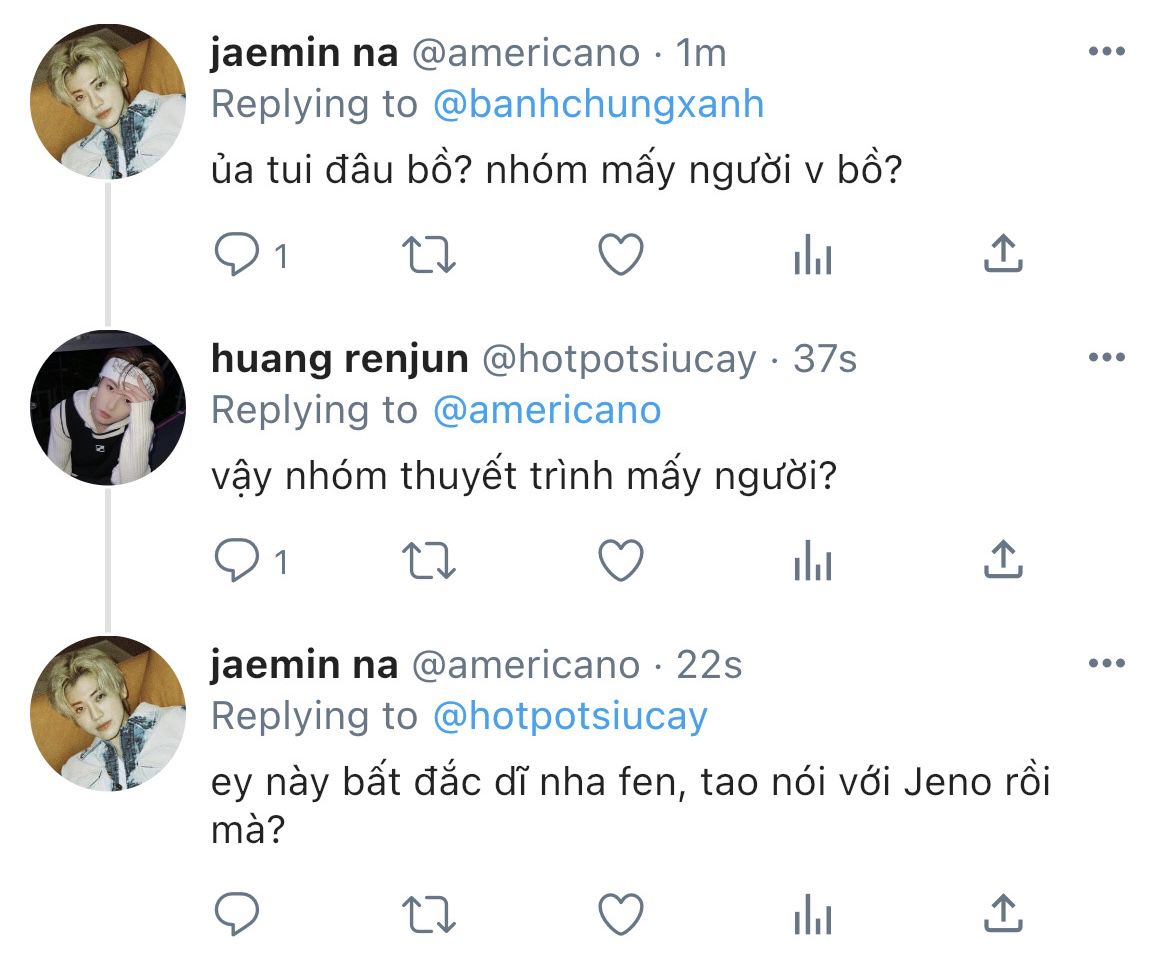Share jaemin na's first tweet

click(1003, 255)
